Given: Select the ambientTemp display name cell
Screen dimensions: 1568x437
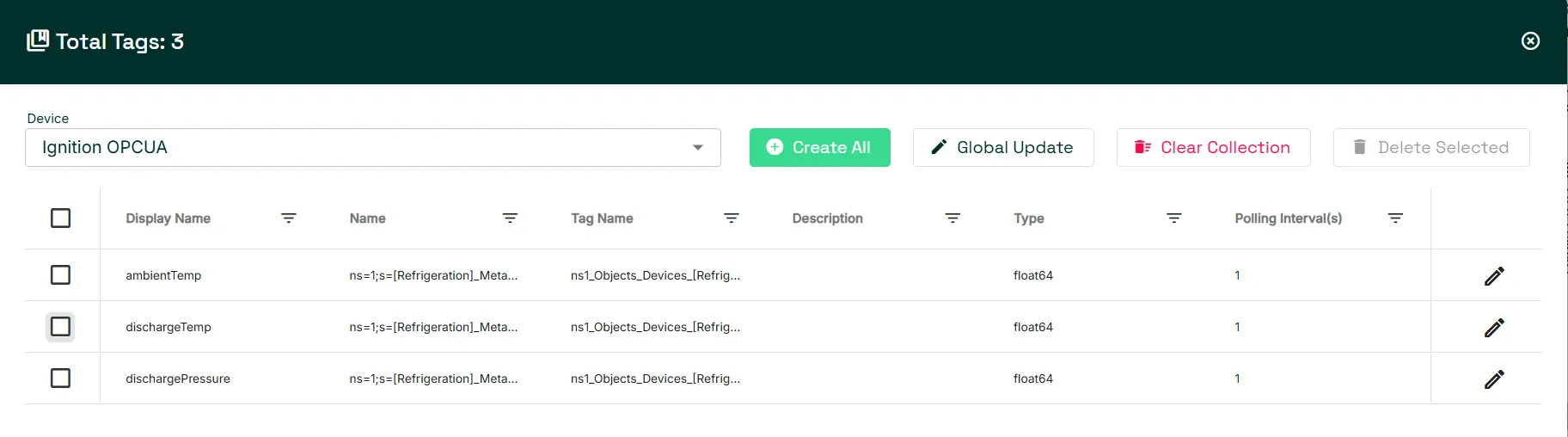Looking at the screenshot, I should point(163,275).
